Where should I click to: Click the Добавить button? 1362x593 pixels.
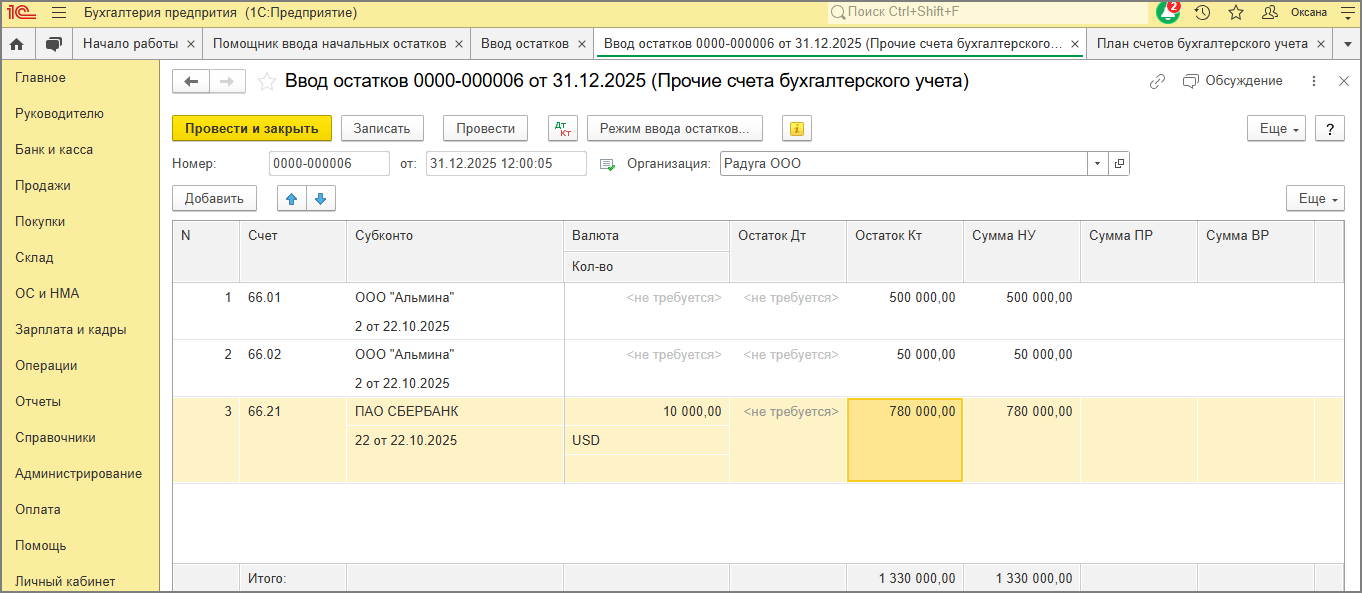tap(214, 198)
